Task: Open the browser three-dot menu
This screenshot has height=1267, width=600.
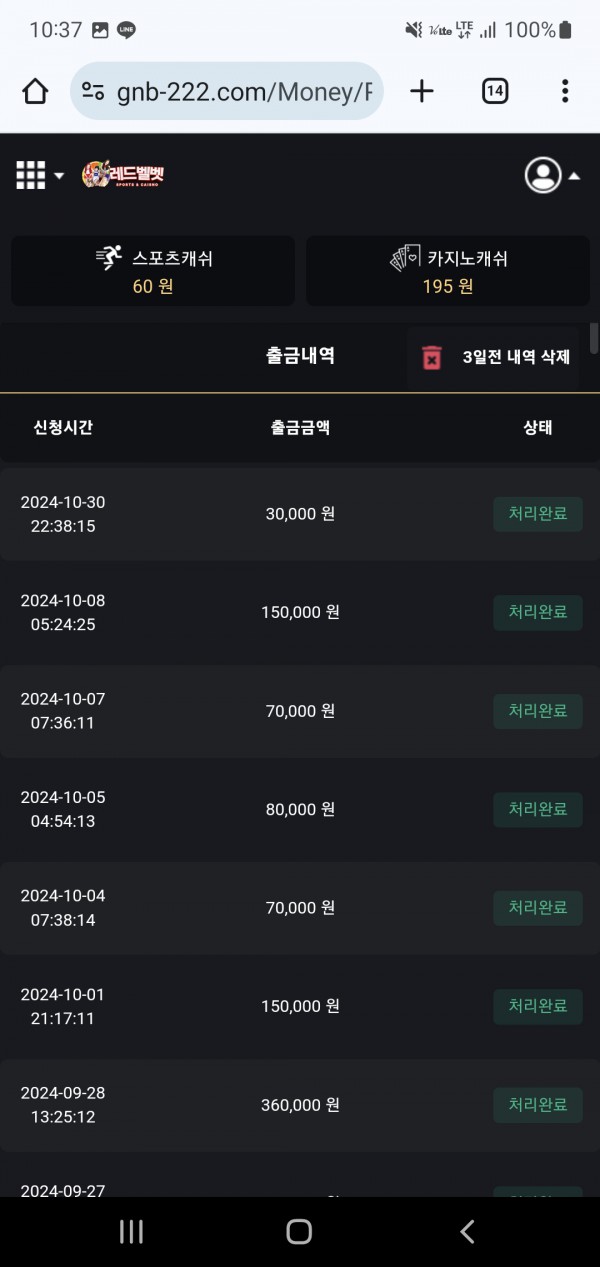Action: pyautogui.click(x=565, y=92)
